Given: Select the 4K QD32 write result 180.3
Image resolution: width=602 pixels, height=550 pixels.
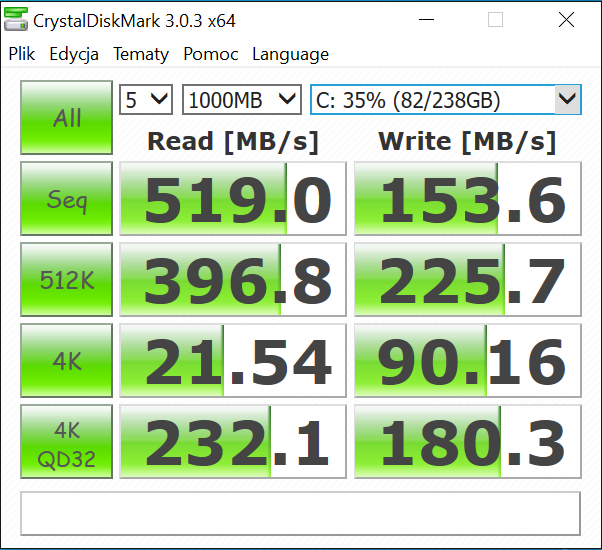Looking at the screenshot, I should point(468,441).
